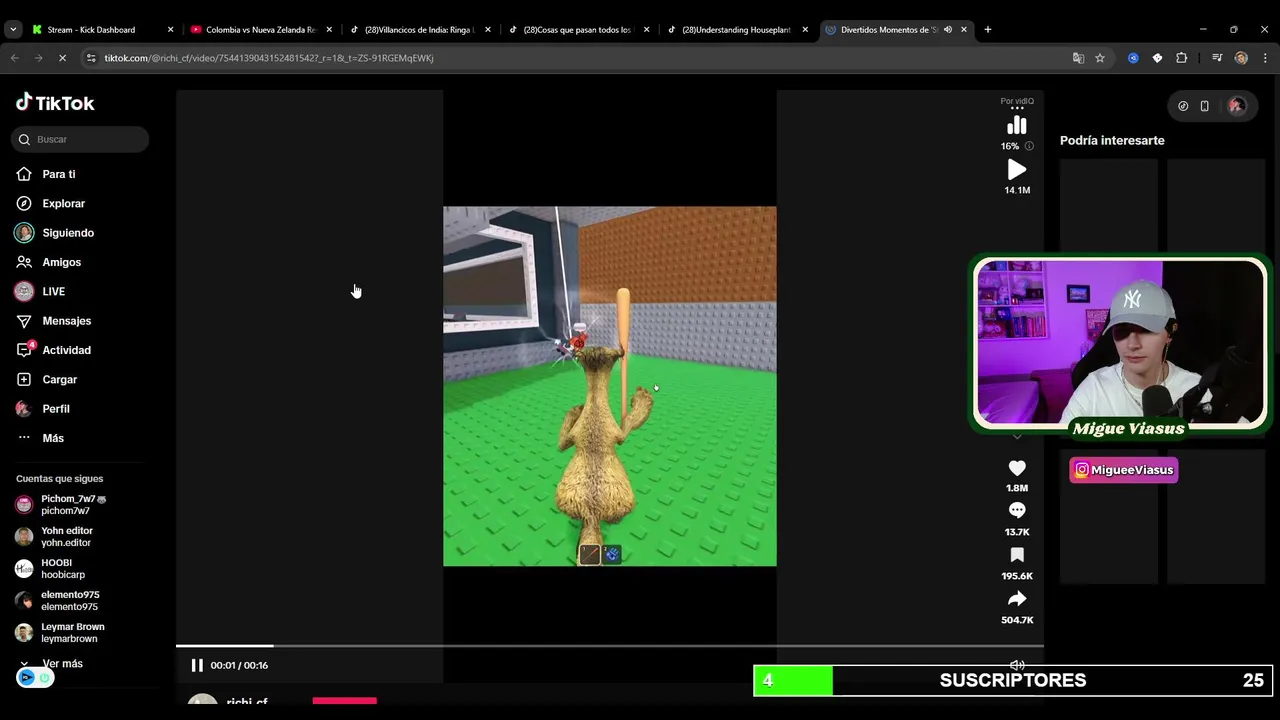
Task: Click the white tag extension icon
Action: click(1157, 58)
